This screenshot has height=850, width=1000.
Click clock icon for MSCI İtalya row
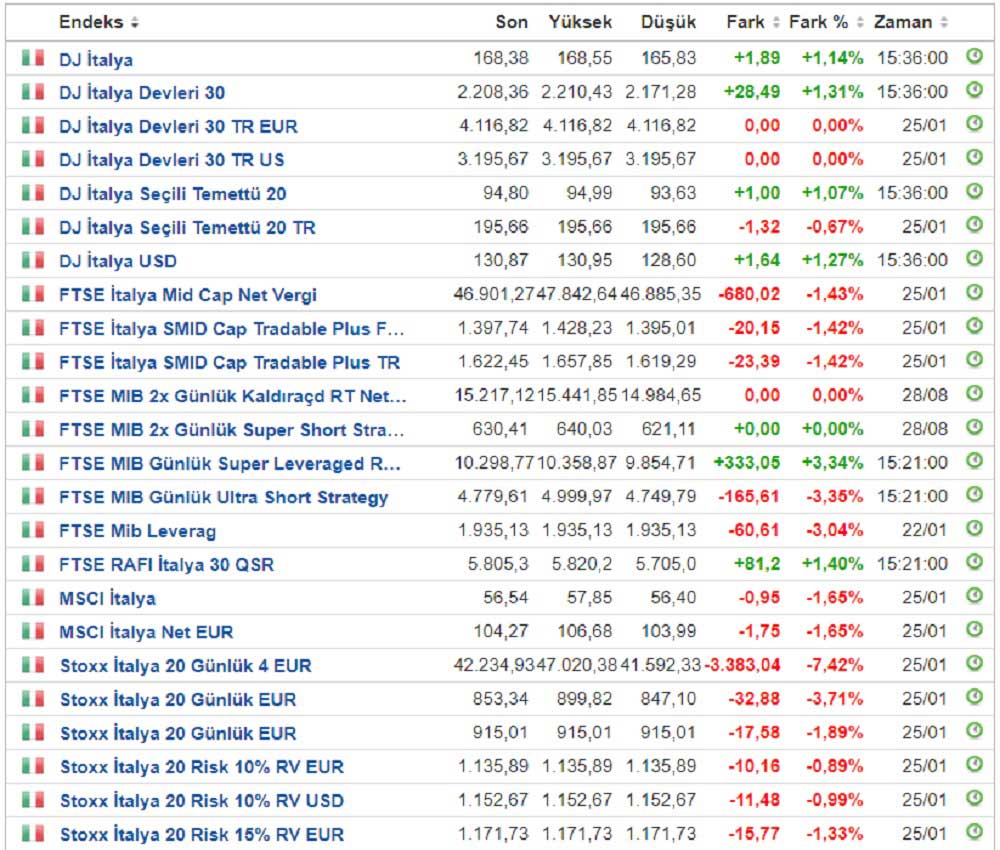[974, 596]
